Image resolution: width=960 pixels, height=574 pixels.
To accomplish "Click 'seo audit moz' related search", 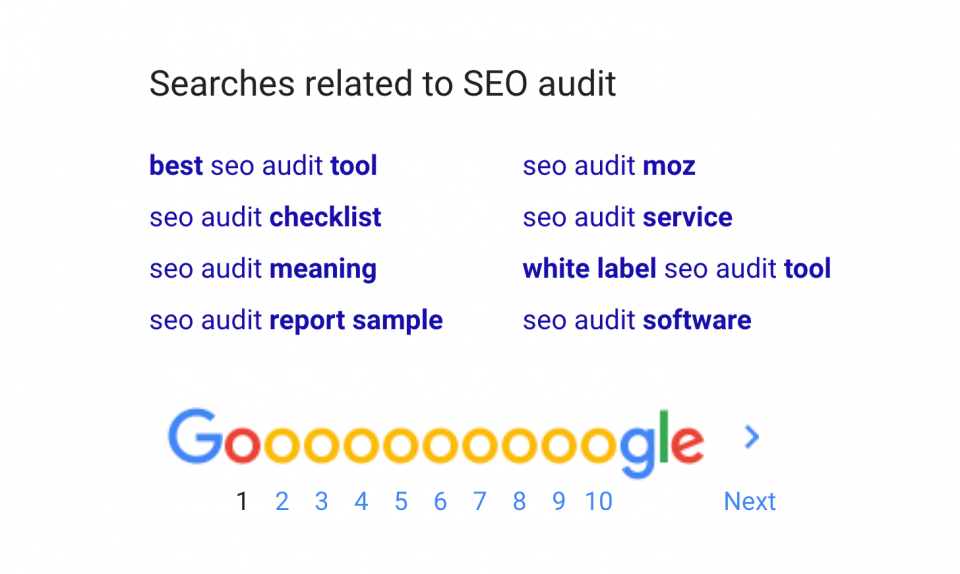I will tap(609, 166).
